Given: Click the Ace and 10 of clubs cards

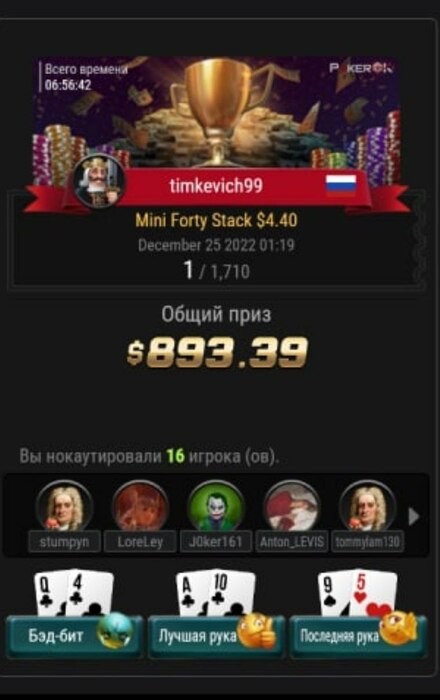Looking at the screenshot, I should coord(216,593).
